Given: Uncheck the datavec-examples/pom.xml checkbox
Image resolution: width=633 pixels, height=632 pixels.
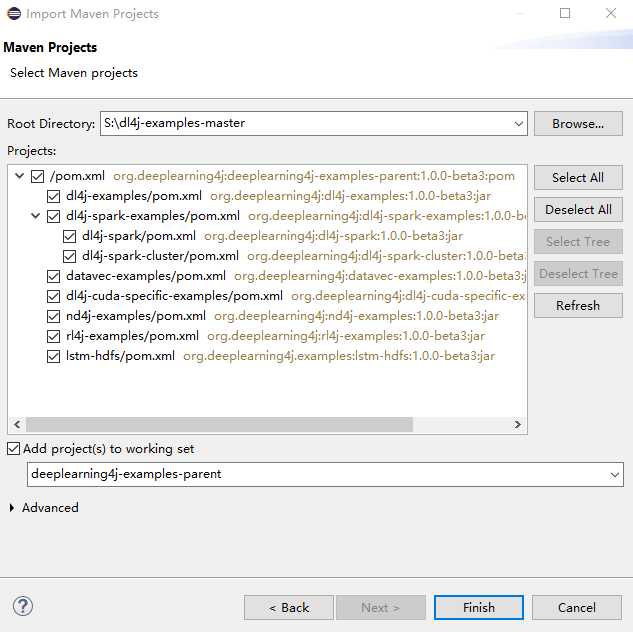Looking at the screenshot, I should pos(53,276).
